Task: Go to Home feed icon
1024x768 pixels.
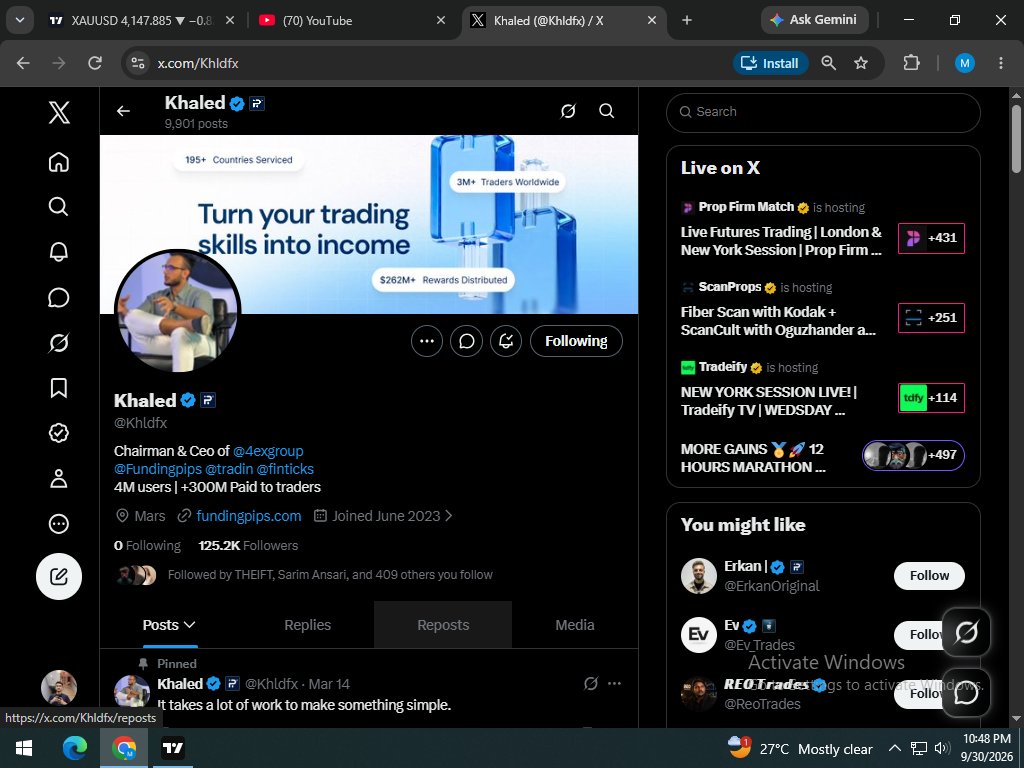Action: (x=59, y=162)
